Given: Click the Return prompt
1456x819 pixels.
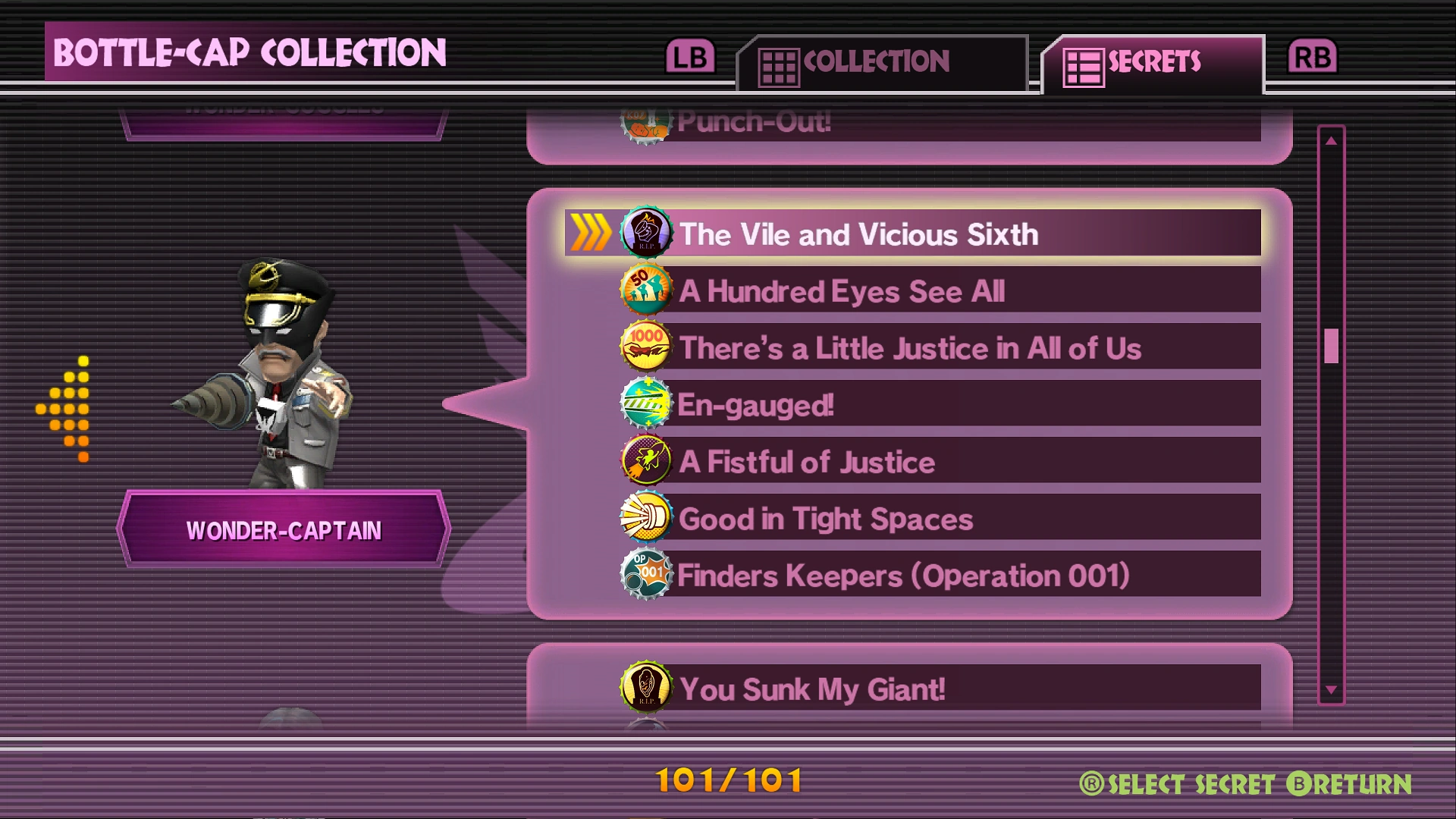Looking at the screenshot, I should 1349,784.
